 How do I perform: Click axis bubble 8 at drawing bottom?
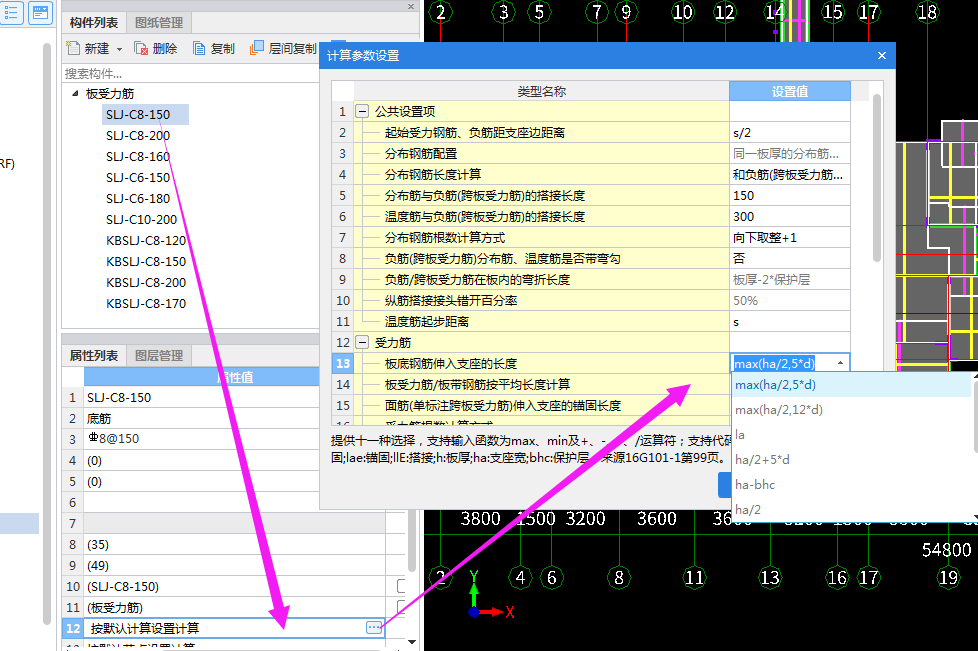619,577
